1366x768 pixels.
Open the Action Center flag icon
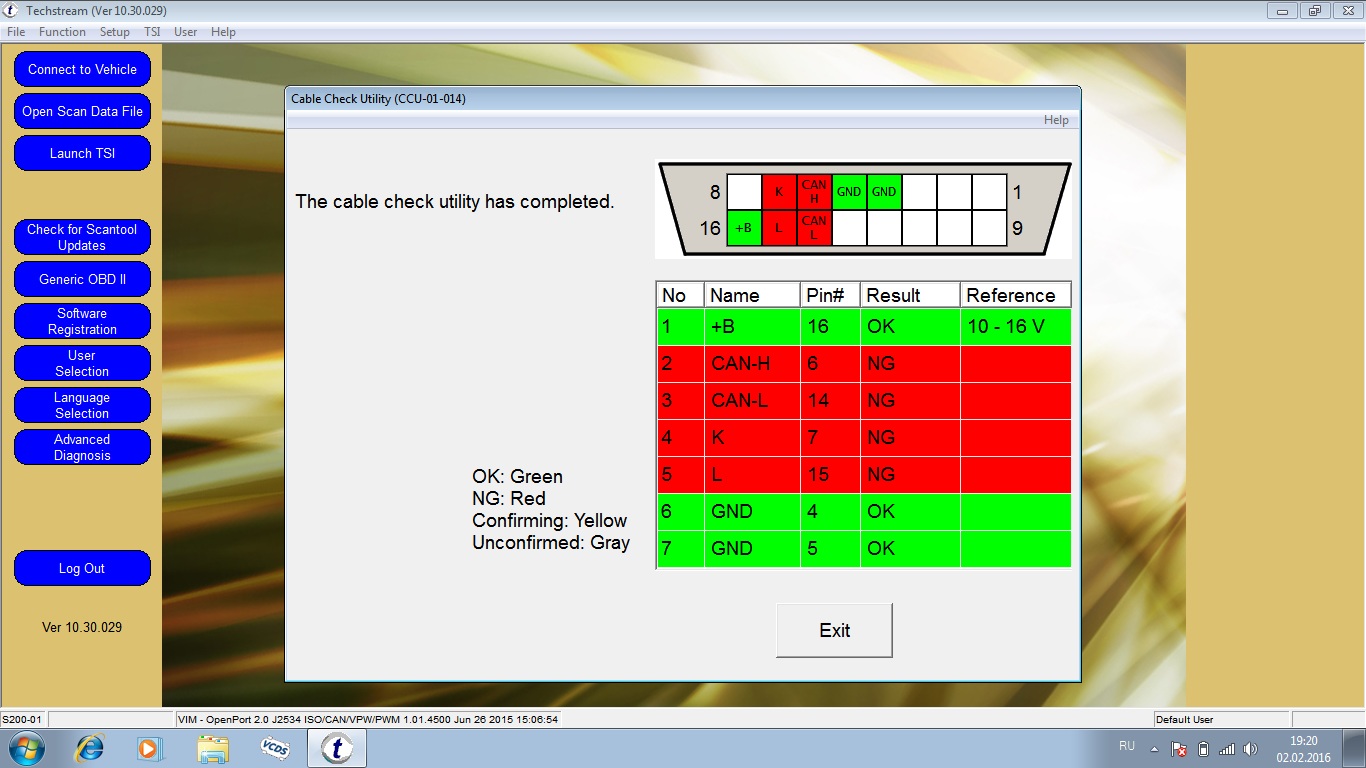coord(1179,748)
